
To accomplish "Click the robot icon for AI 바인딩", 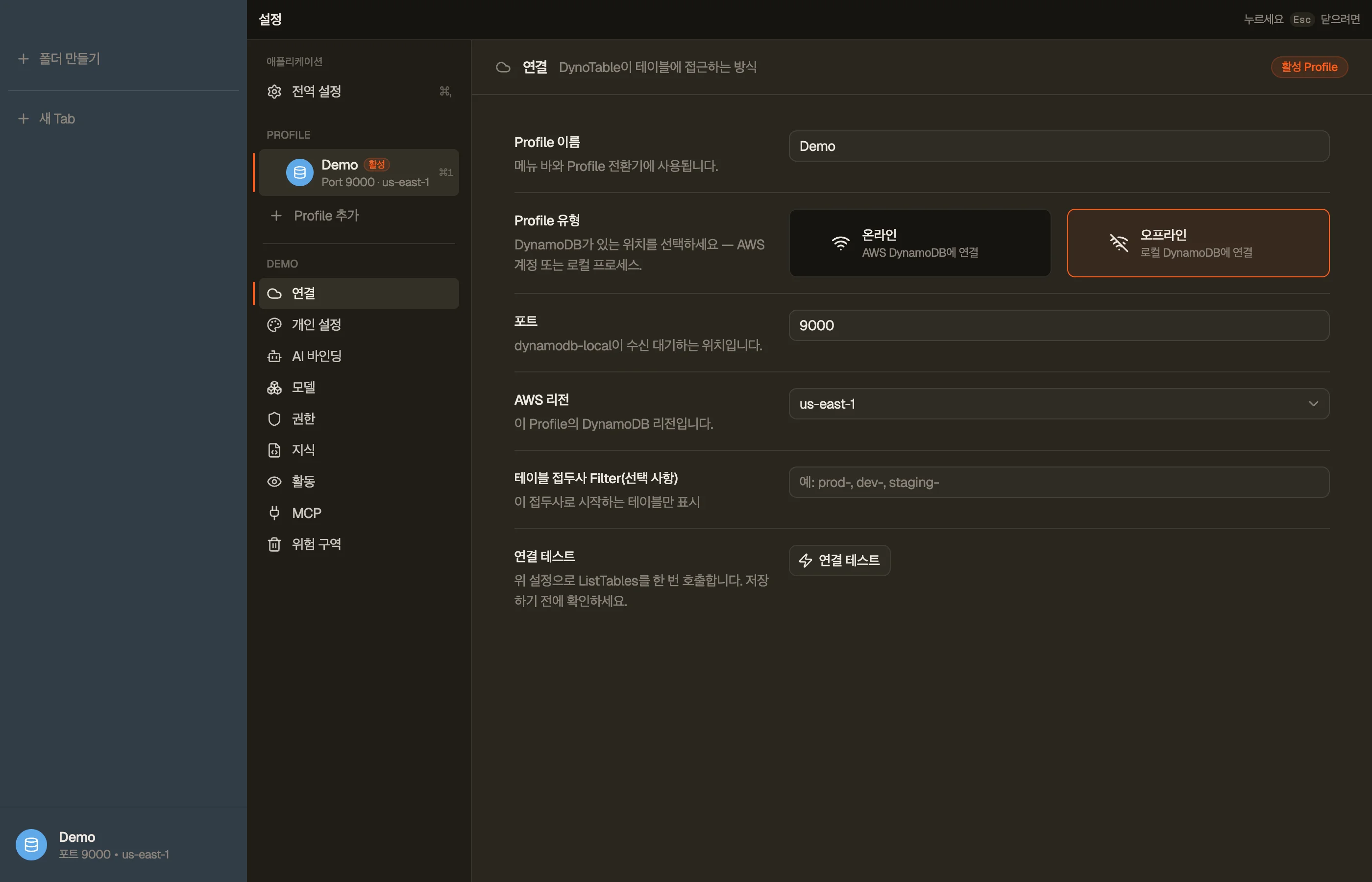I will point(274,356).
